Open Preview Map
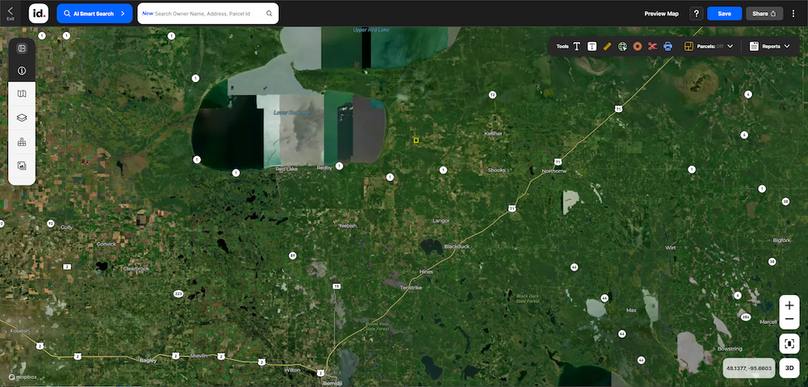Viewport: 808px width, 387px height. pyautogui.click(x=661, y=14)
